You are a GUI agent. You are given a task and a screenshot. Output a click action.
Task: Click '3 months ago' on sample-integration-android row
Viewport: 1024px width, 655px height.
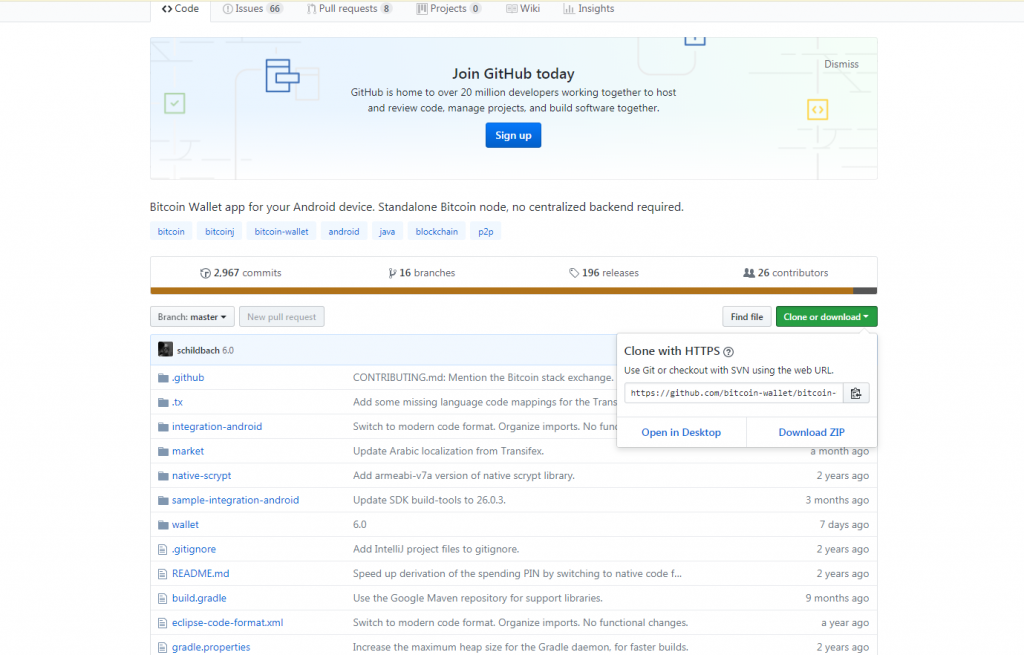tap(837, 500)
